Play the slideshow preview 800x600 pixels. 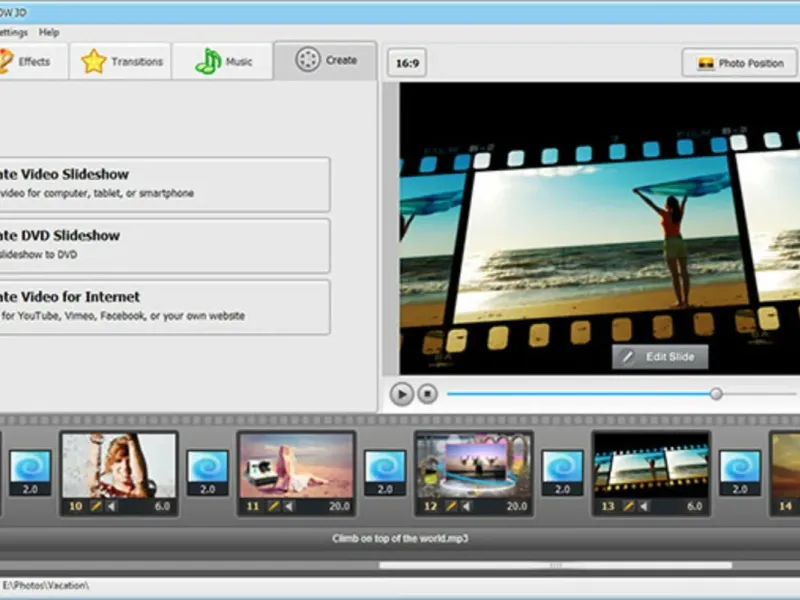[x=402, y=394]
